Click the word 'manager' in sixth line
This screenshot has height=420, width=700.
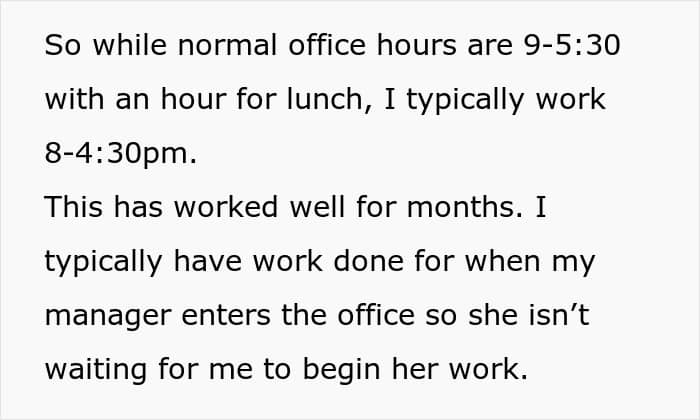[108, 317]
